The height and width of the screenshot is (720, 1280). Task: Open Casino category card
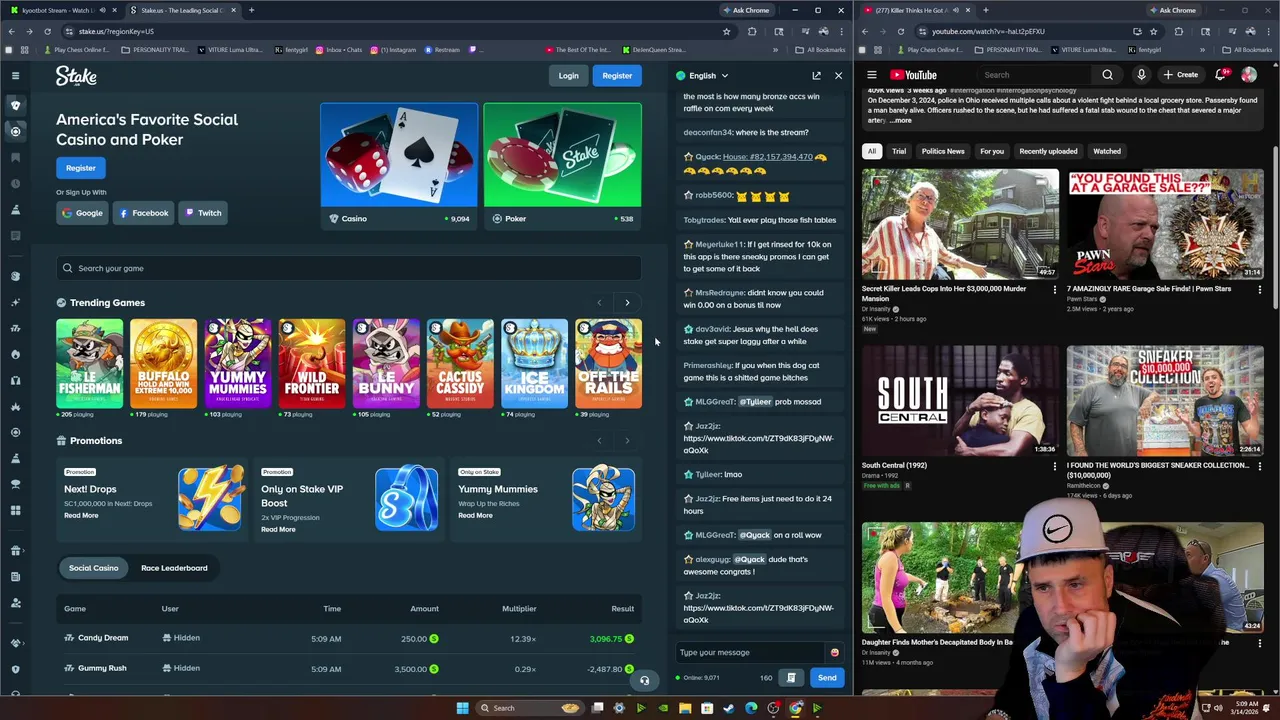pos(399,166)
